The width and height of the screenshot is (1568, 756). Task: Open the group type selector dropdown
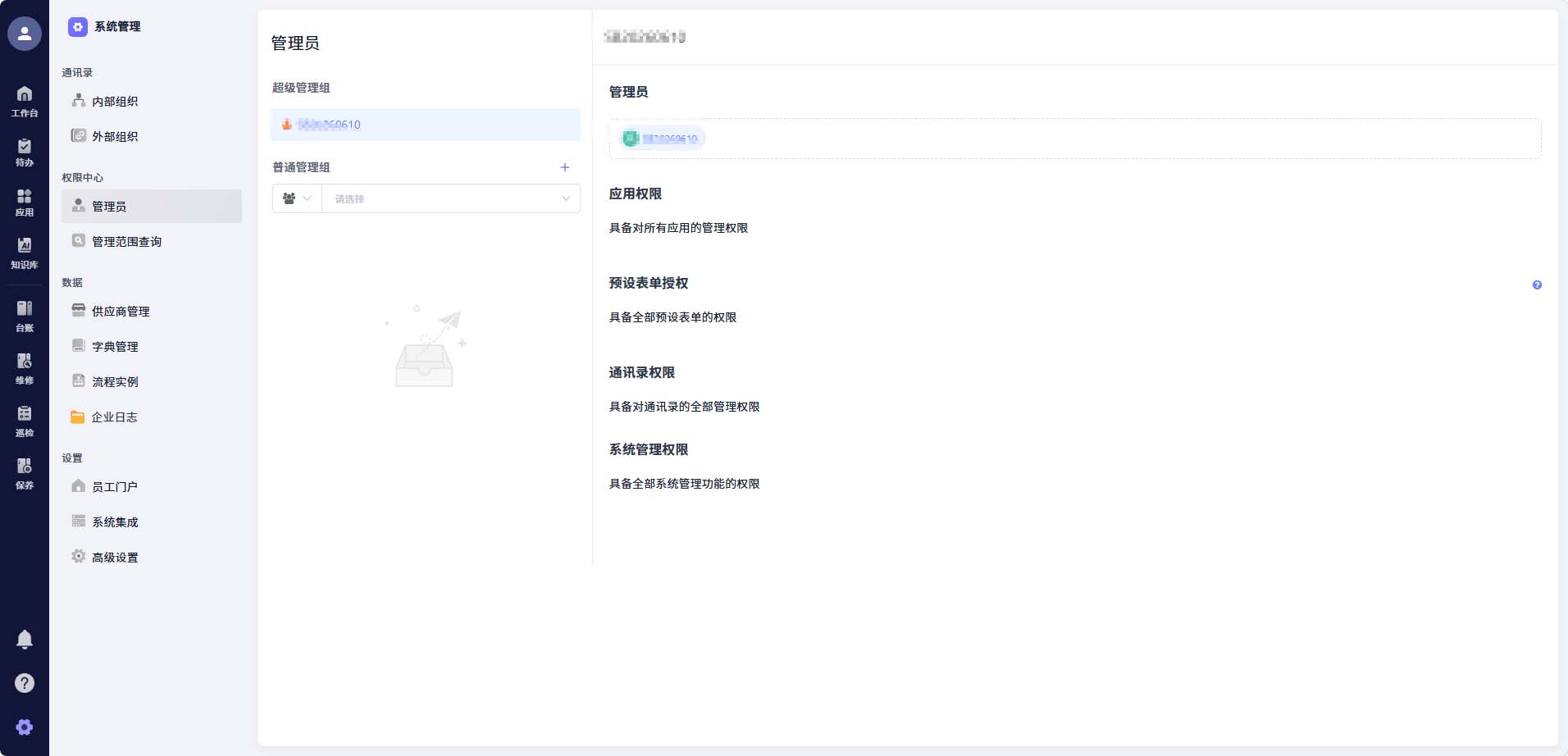(x=297, y=198)
